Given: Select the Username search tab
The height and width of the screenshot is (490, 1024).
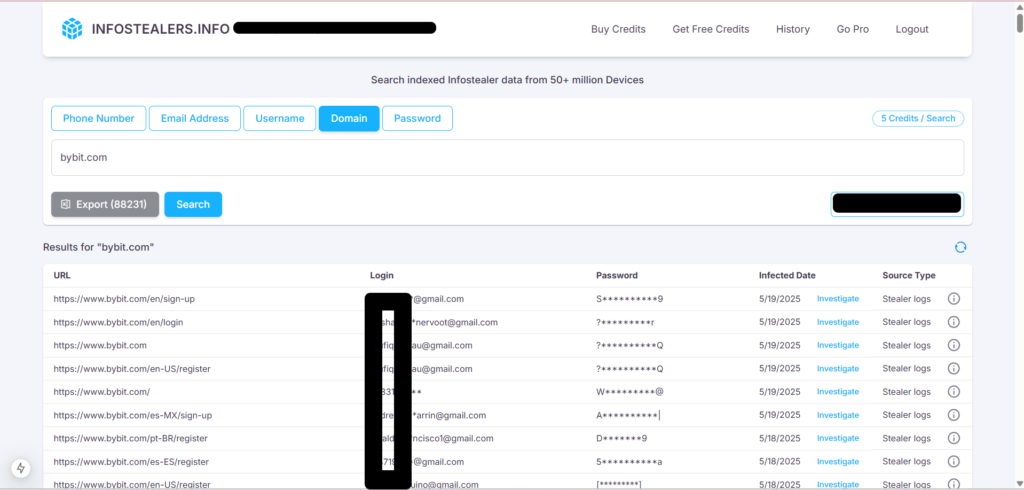Looking at the screenshot, I should pyautogui.click(x=280, y=118).
